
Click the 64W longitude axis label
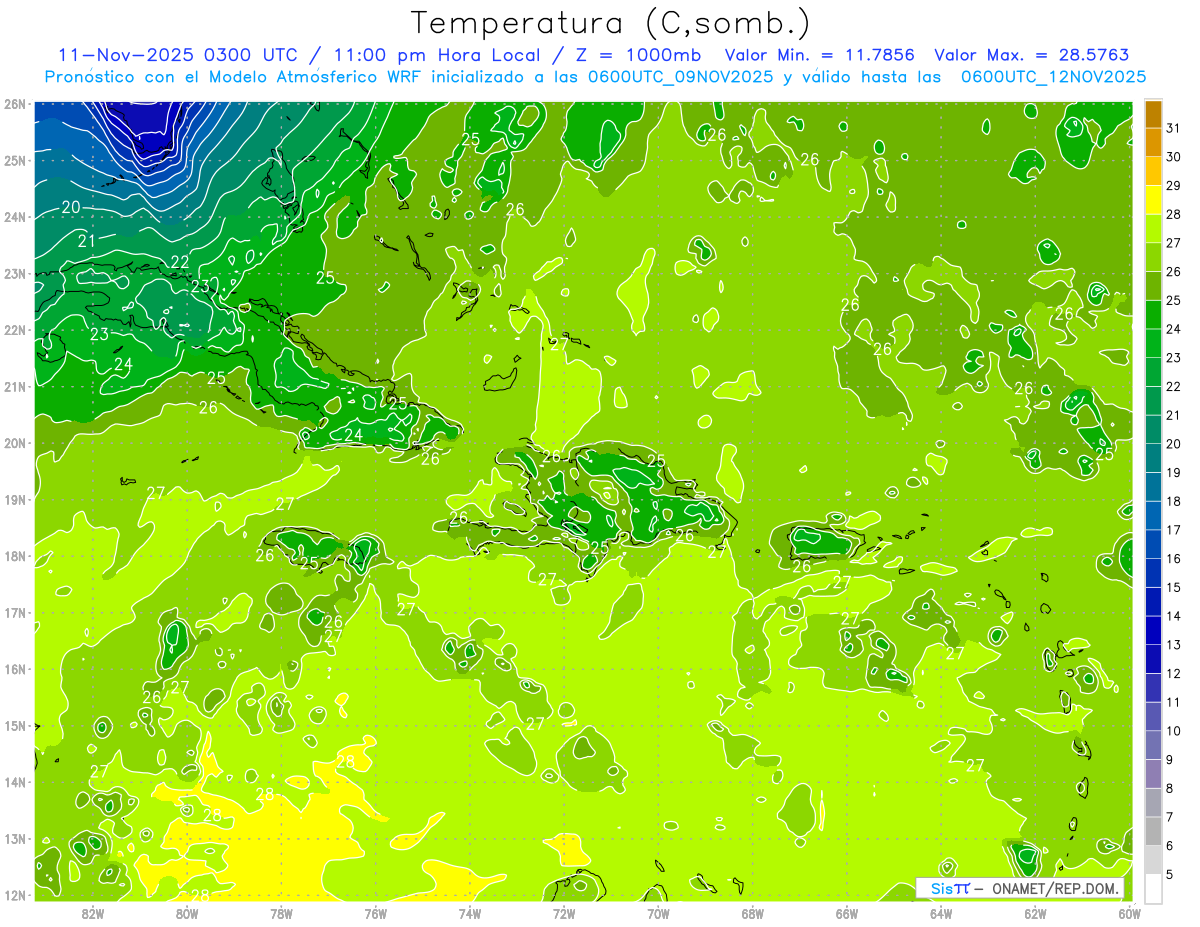point(940,913)
